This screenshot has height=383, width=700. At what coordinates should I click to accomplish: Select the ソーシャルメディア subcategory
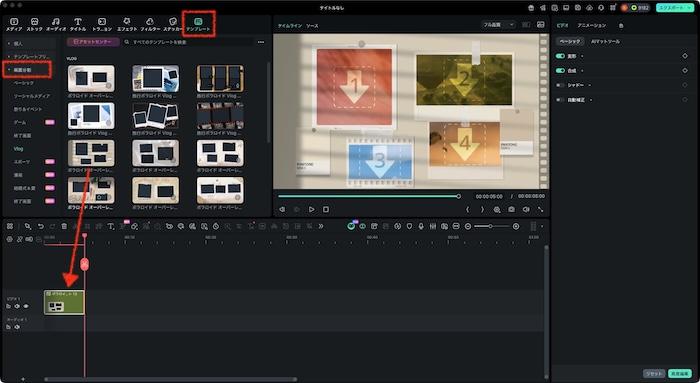pyautogui.click(x=32, y=96)
